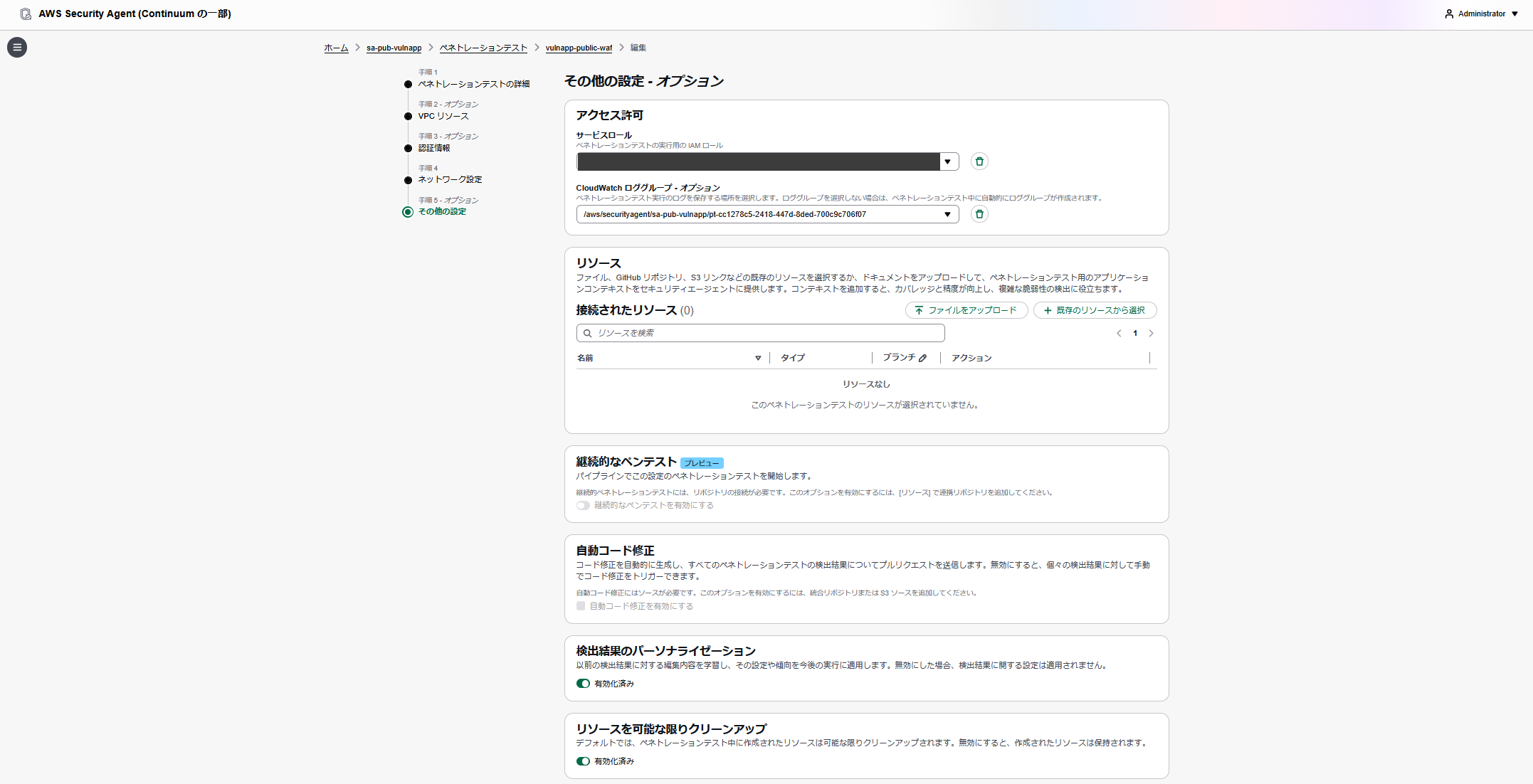This screenshot has width=1533, height=784.
Task: Open the vulnapp-public-waf breadcrumb link
Action: pos(579,48)
